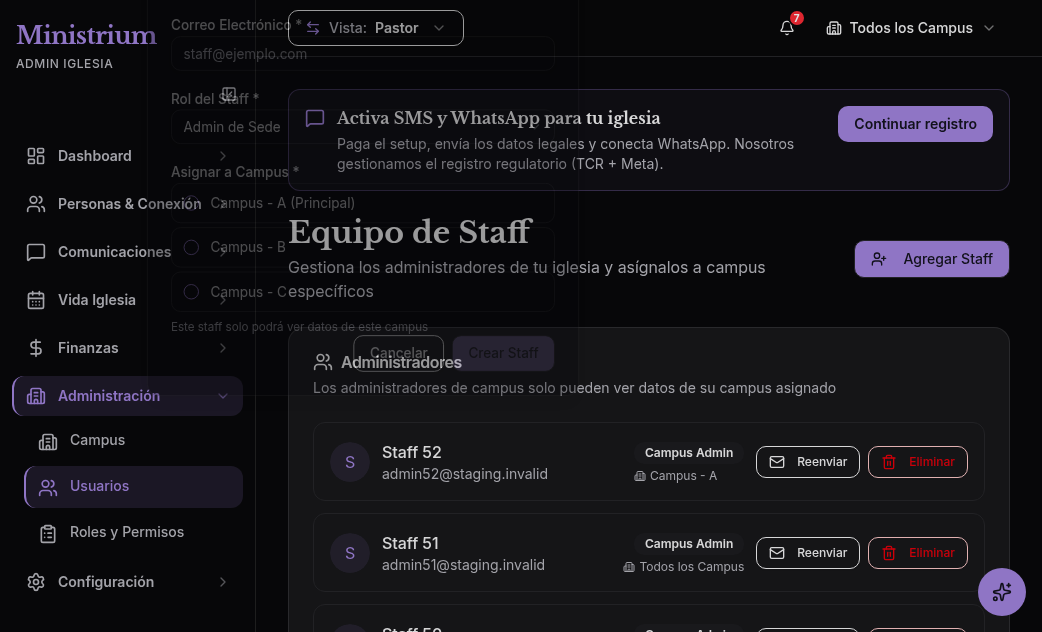The image size is (1042, 632).
Task: Click the Comunicaciones speech-bubble sidebar icon
Action: 36,252
